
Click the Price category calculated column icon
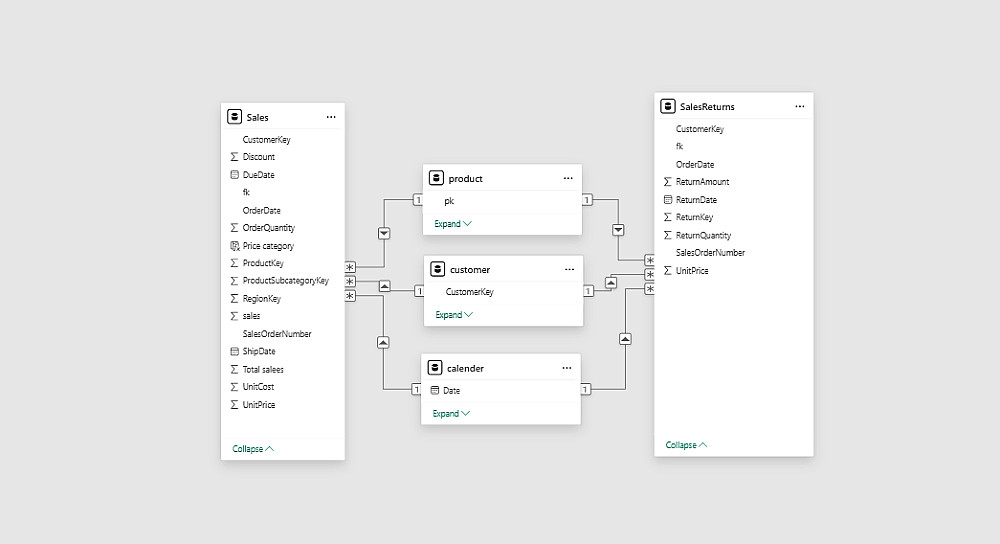[234, 246]
